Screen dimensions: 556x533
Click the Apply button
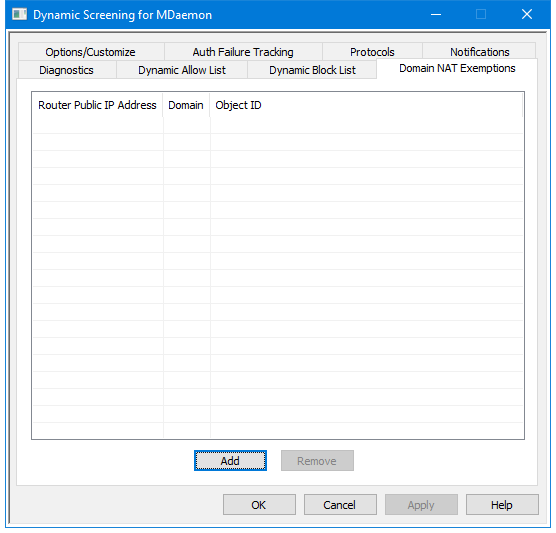pos(421,505)
